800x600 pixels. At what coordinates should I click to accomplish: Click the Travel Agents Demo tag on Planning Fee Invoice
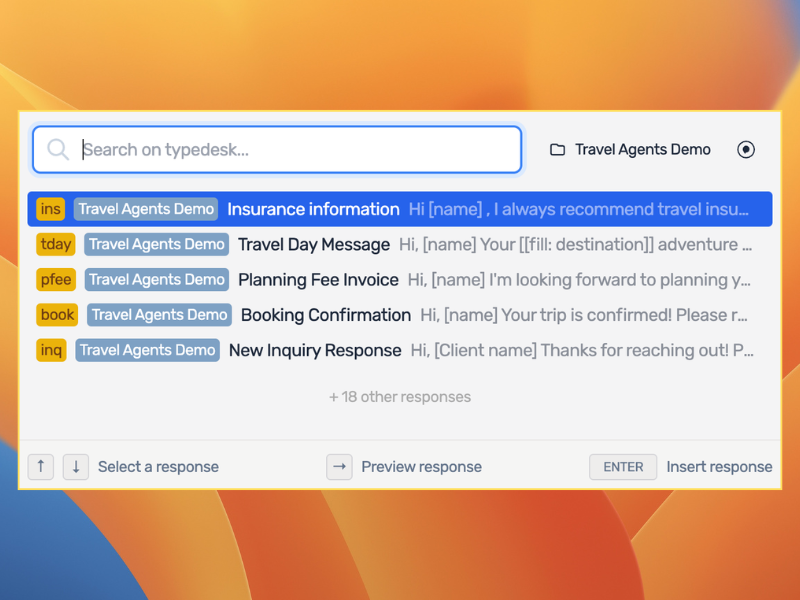click(x=157, y=280)
